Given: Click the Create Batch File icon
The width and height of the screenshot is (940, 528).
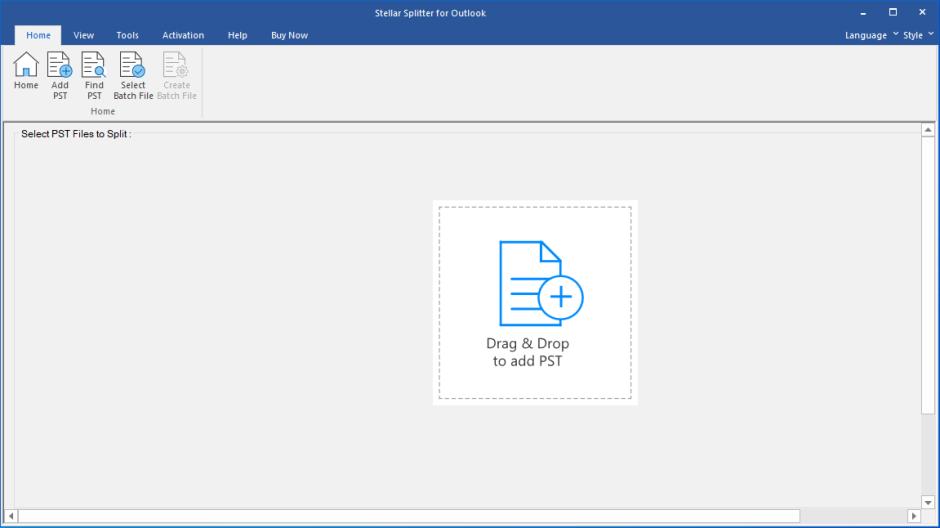Looking at the screenshot, I should (177, 76).
